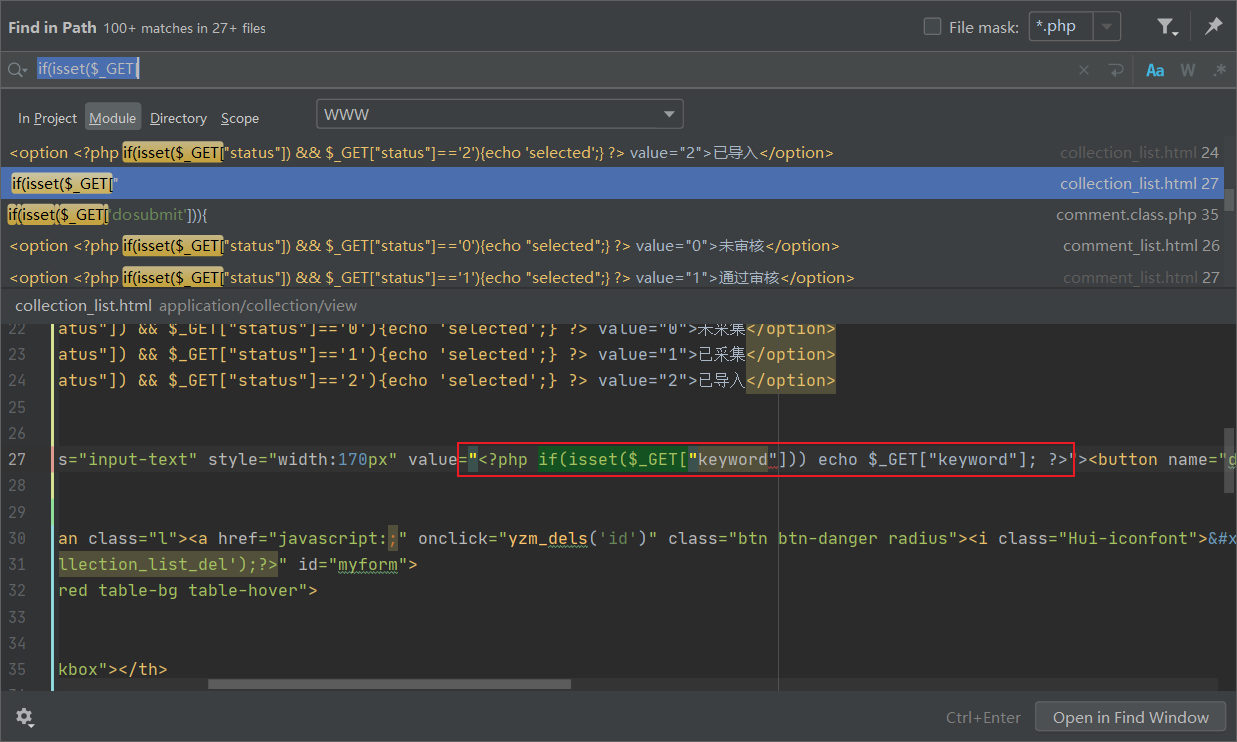The image size is (1237, 742).
Task: Open settings gear icon at bottom left
Action: click(24, 717)
